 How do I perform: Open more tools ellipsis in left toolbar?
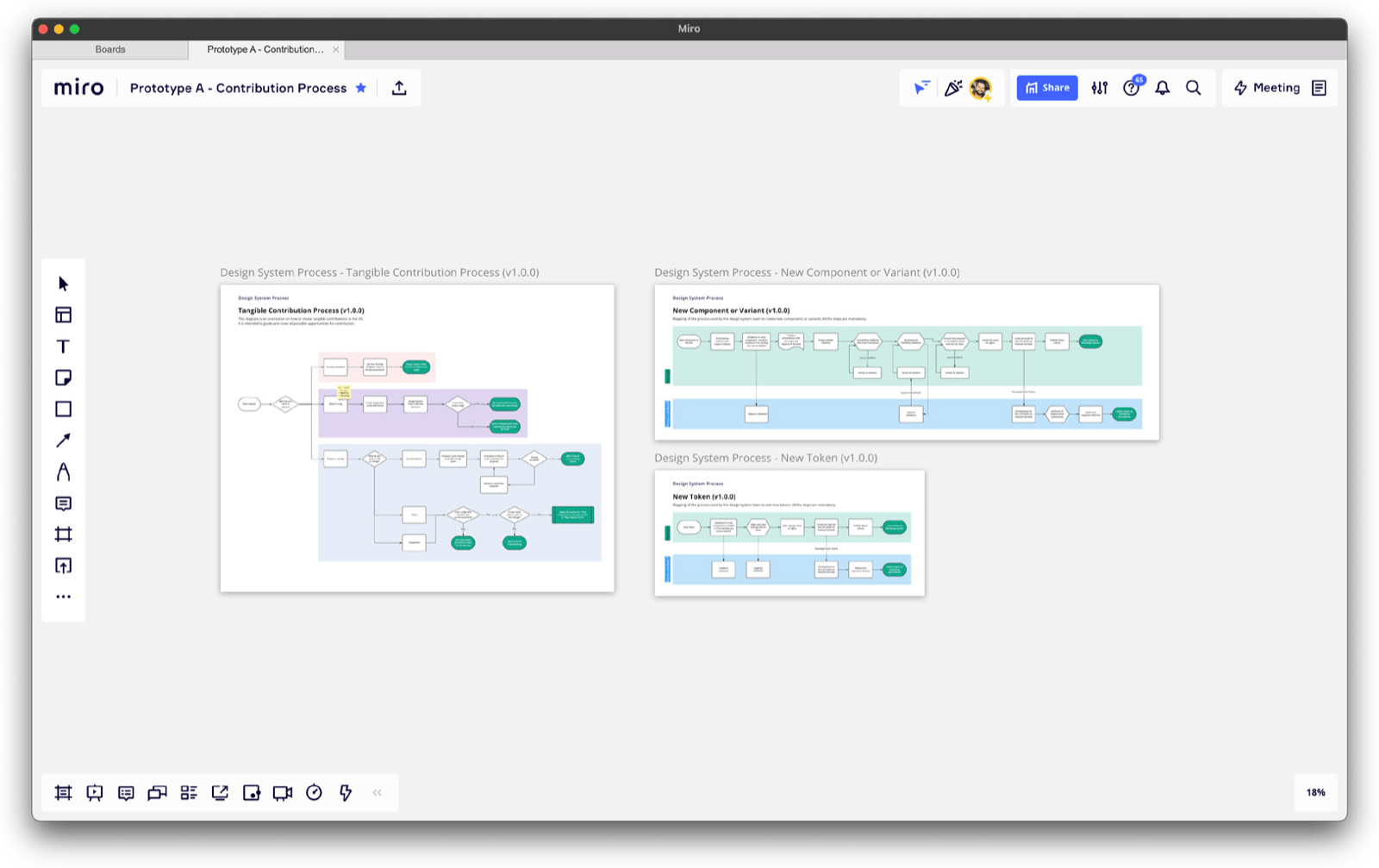click(x=63, y=596)
